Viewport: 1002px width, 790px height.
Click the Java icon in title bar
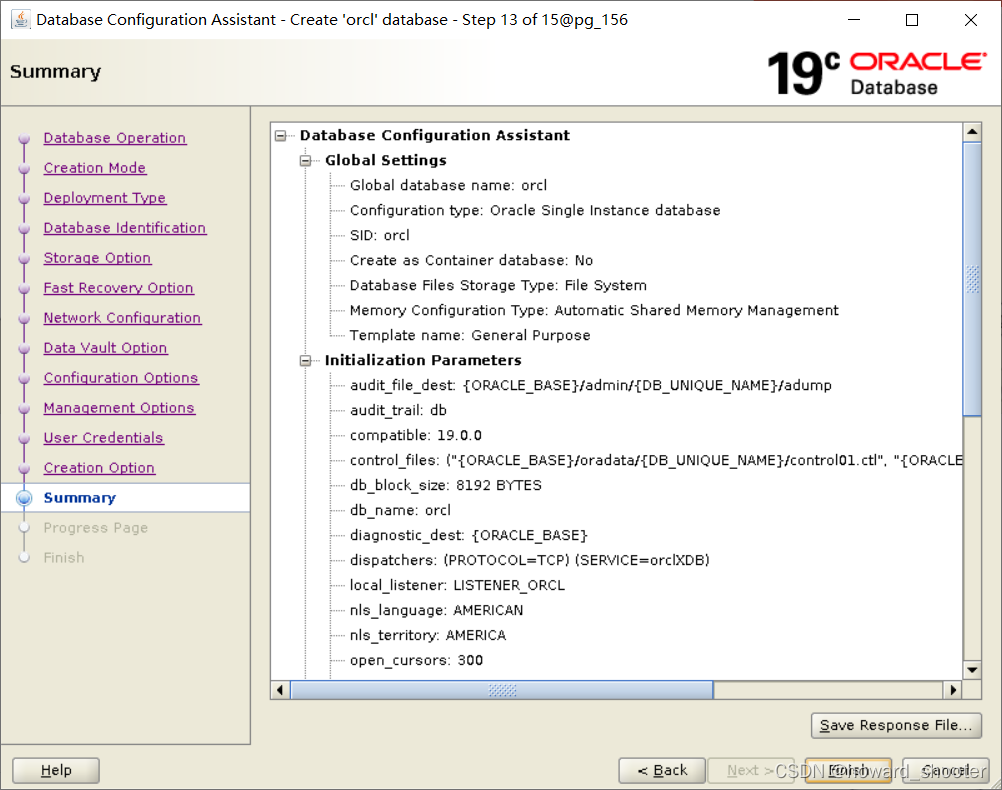pyautogui.click(x=20, y=20)
